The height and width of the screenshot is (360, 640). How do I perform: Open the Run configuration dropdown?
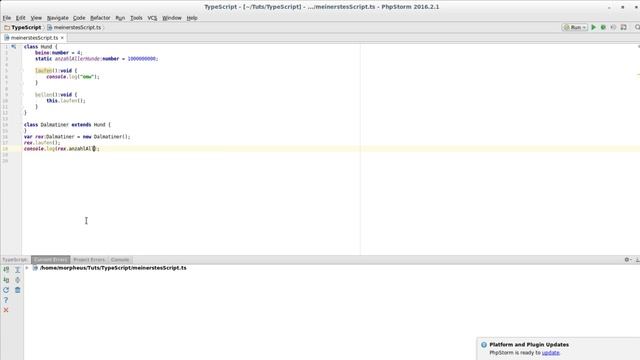click(x=575, y=27)
